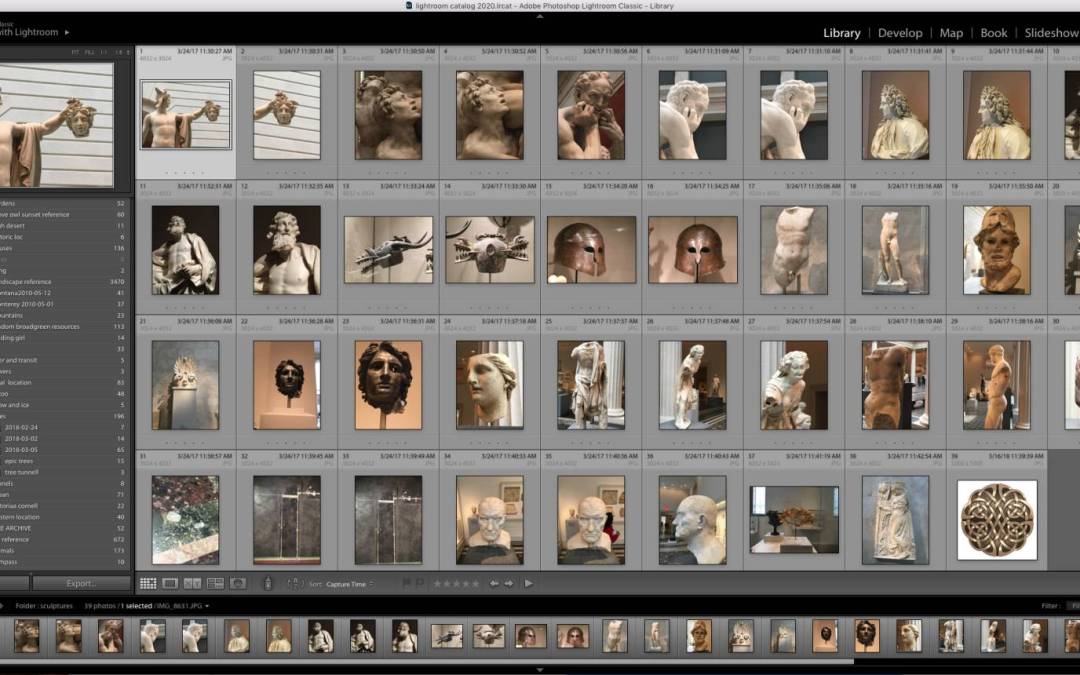Switch to the Map module

[x=951, y=33]
